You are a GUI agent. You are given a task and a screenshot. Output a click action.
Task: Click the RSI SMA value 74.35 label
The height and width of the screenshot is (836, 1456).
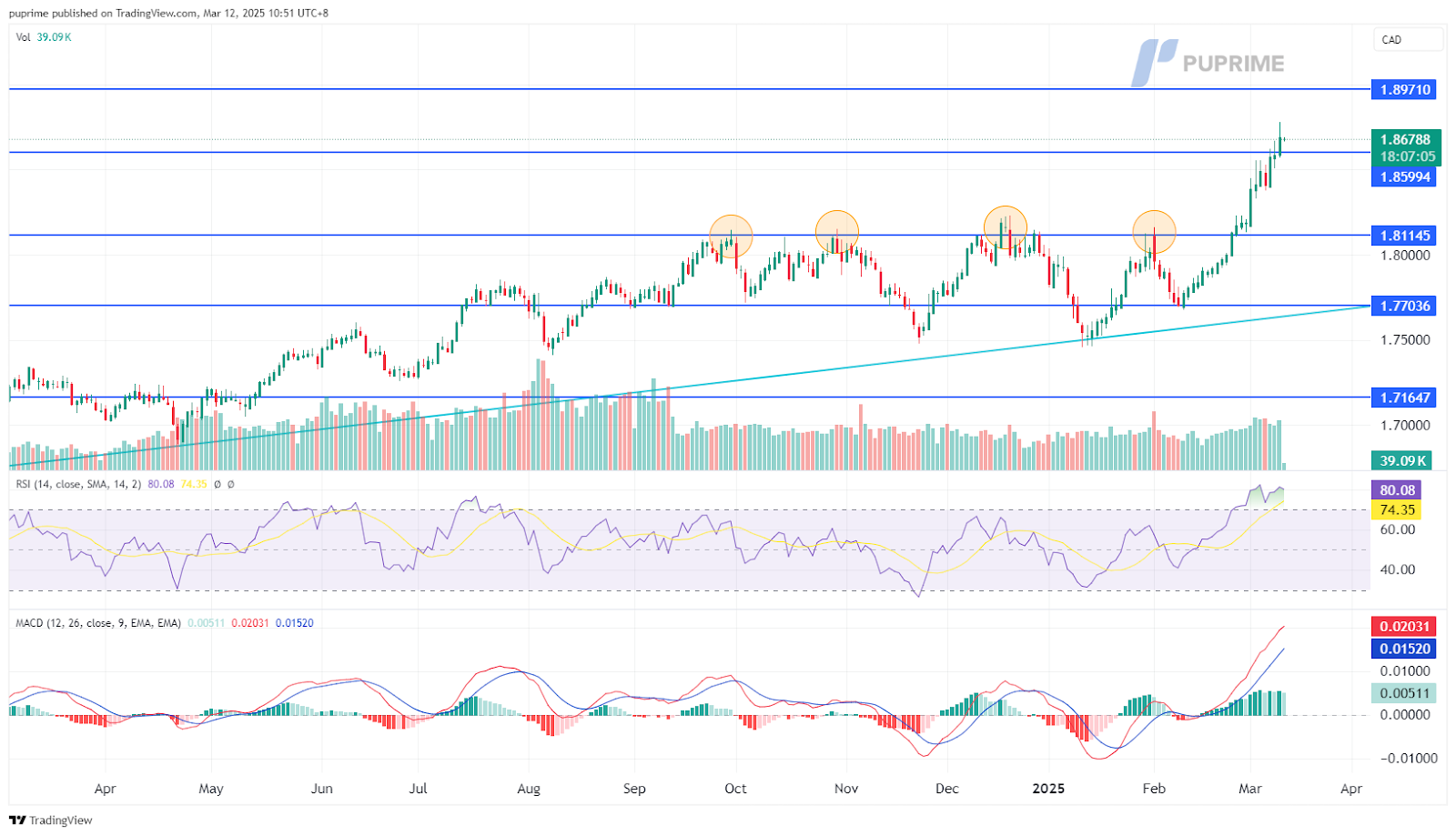1397,509
